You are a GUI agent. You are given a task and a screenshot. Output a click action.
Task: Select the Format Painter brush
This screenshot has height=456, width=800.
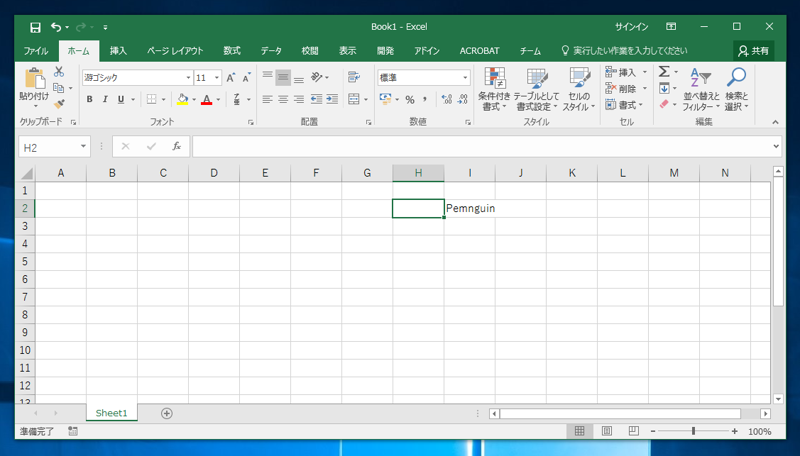[x=59, y=104]
